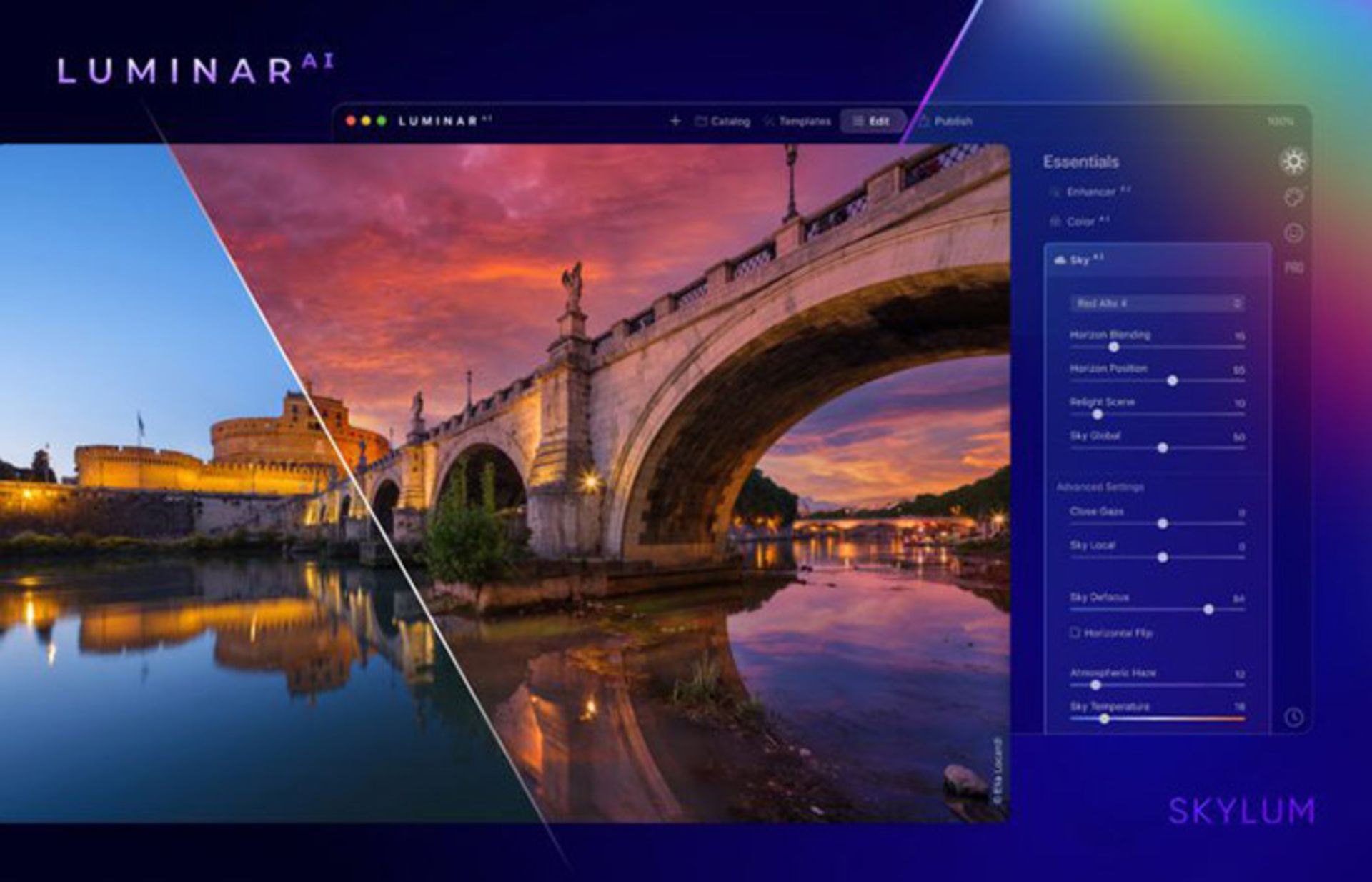Click the plus icon to add photos
The height and width of the screenshot is (882, 1372).
[675, 121]
